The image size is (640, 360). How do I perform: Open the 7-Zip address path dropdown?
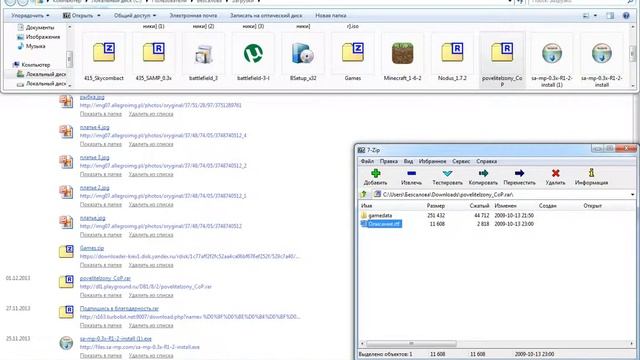(632, 195)
